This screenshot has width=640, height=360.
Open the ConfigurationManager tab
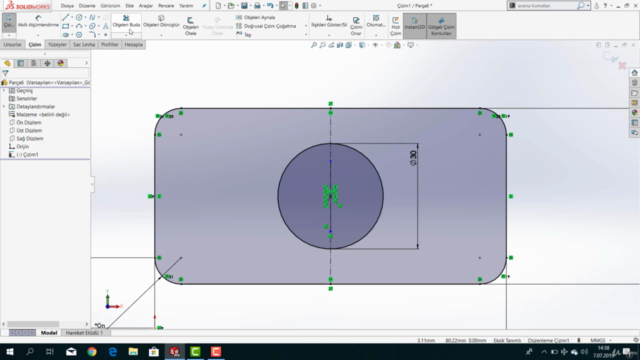point(34,63)
